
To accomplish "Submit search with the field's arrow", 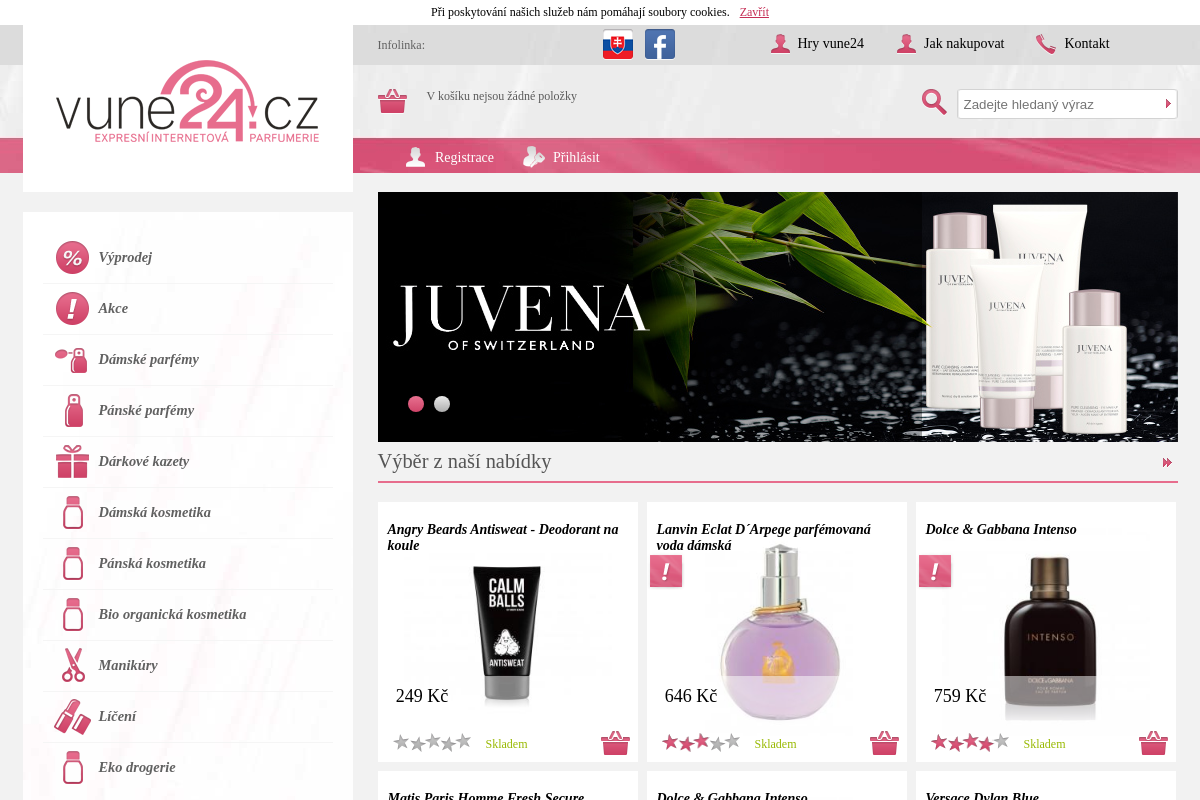I will coord(1168,104).
